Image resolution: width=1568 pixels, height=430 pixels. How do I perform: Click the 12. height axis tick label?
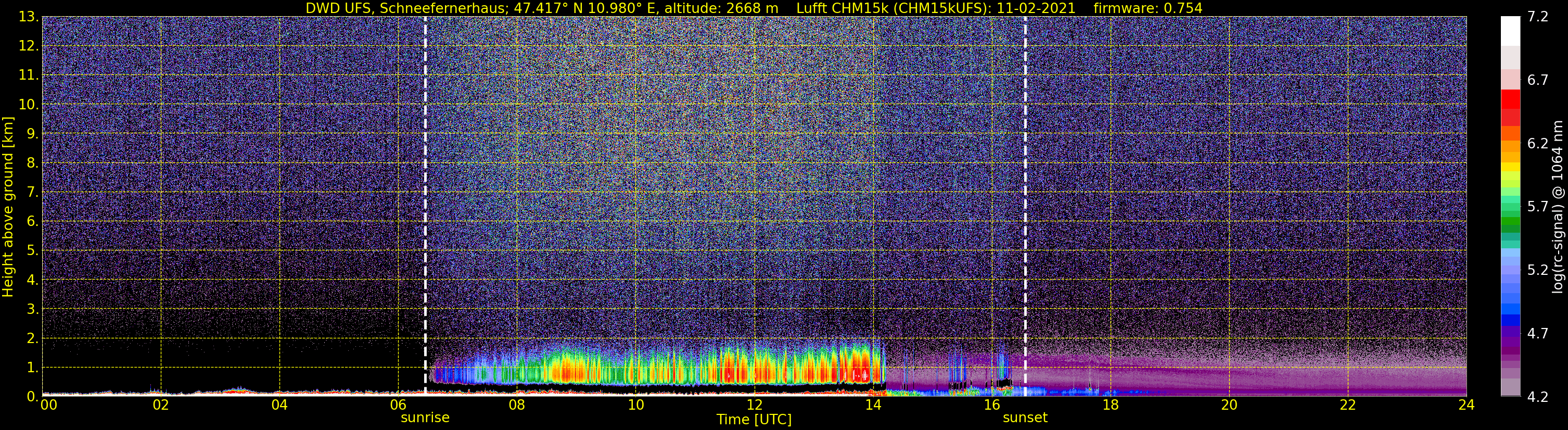28,46
